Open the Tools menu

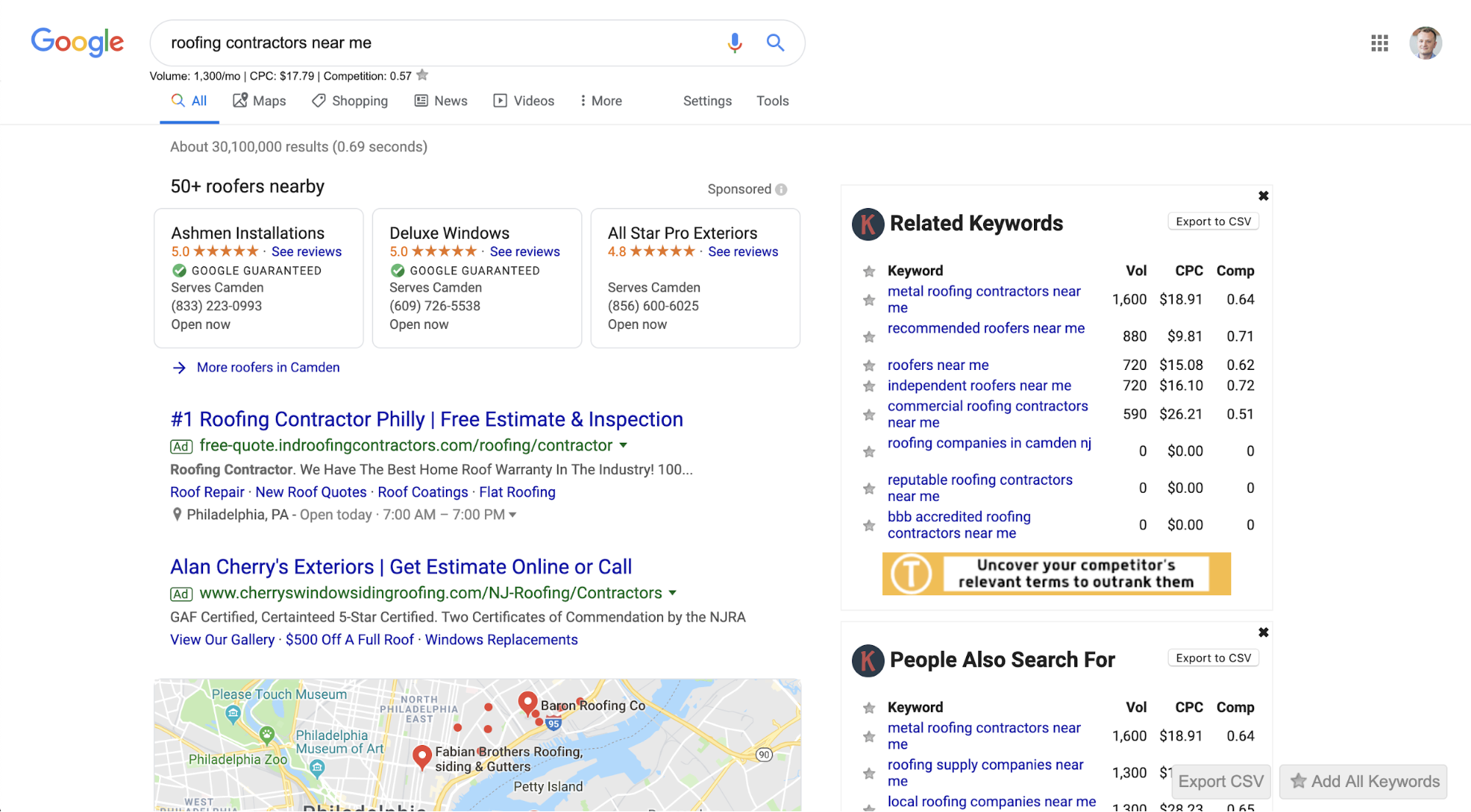tap(773, 101)
